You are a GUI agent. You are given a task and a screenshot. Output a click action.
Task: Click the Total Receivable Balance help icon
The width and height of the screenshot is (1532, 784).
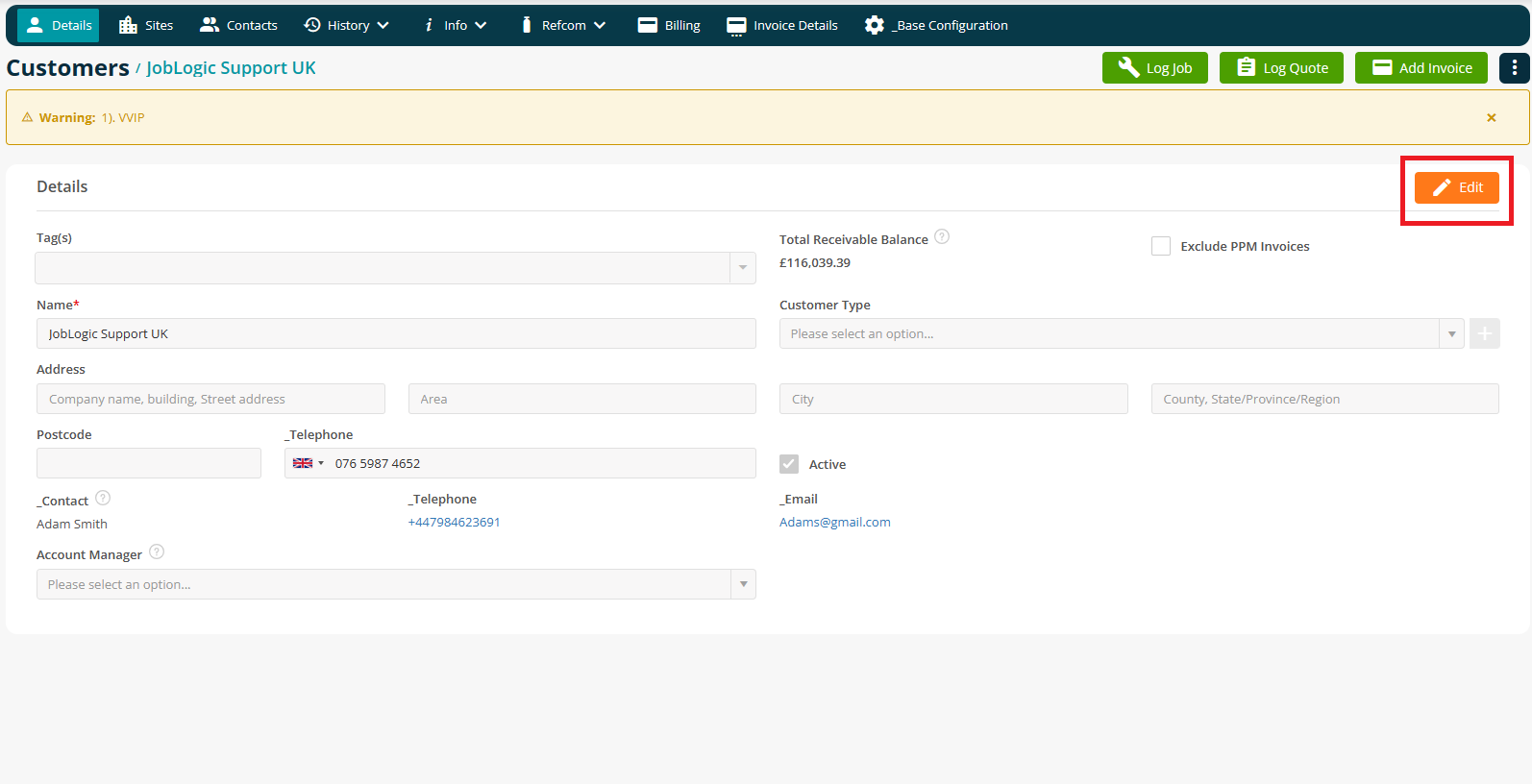click(942, 236)
